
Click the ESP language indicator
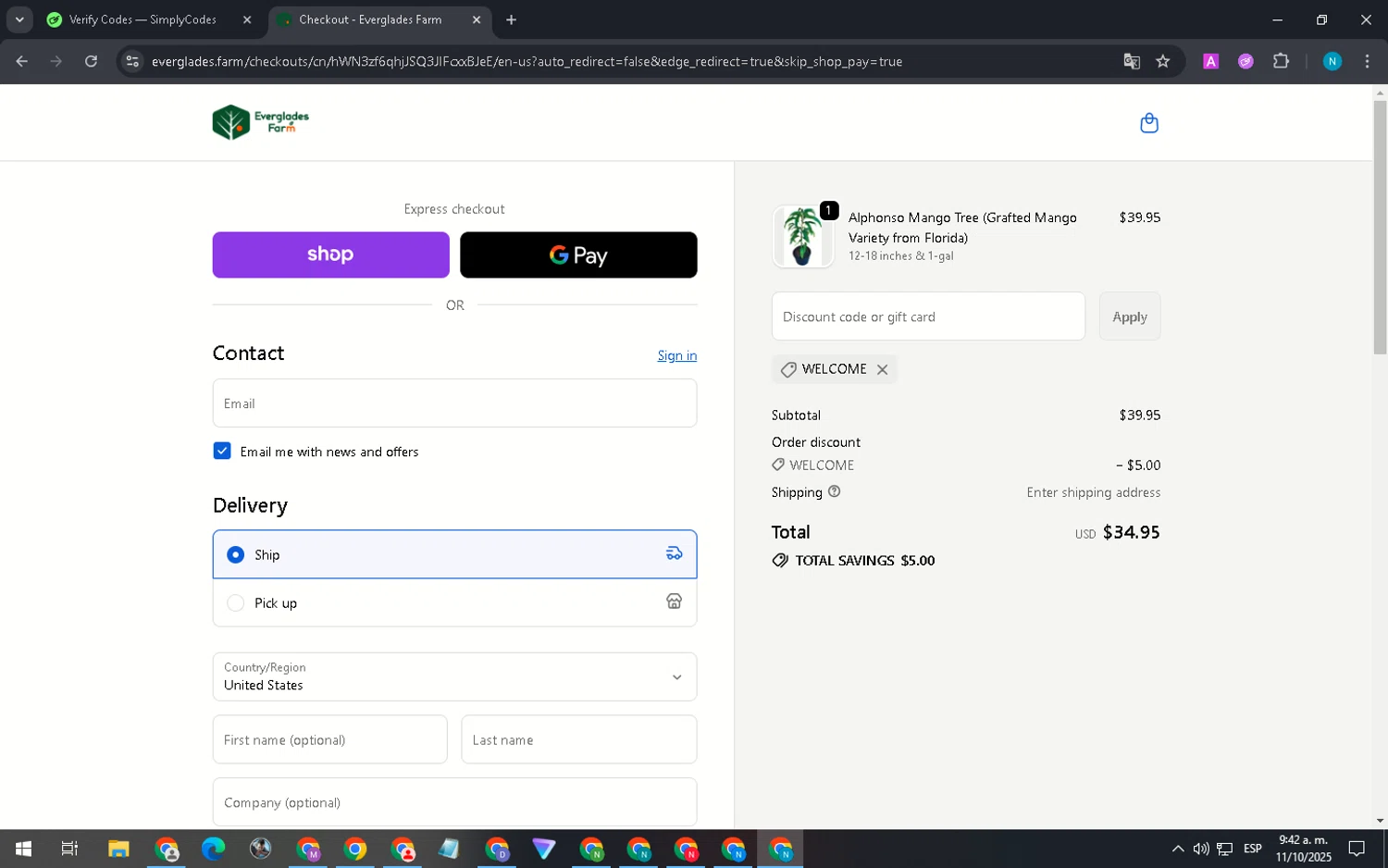click(1253, 849)
